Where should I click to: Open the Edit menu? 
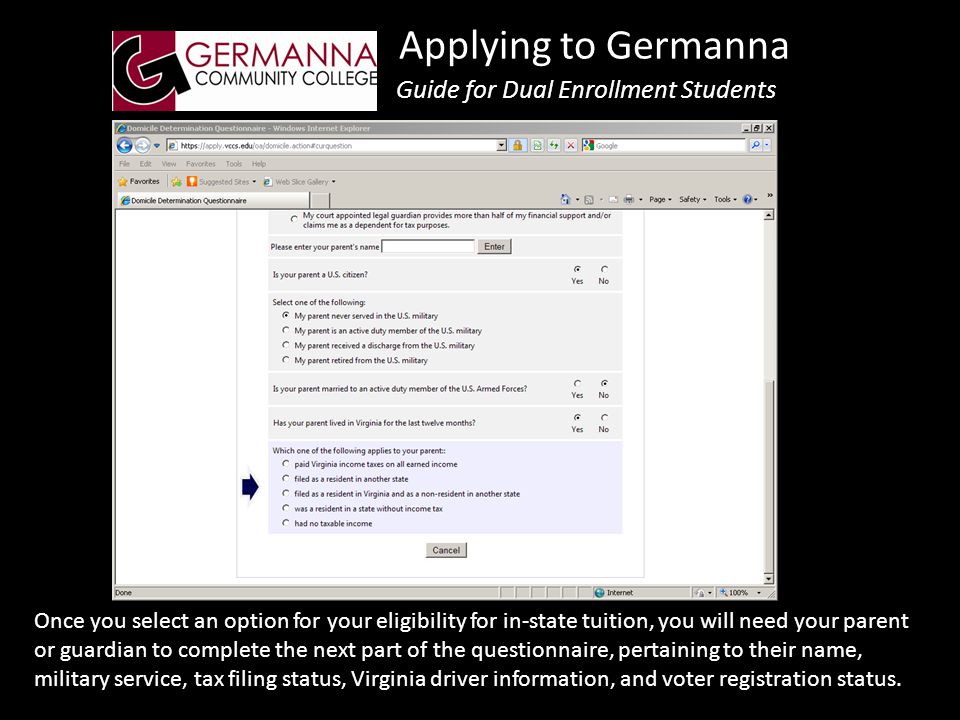tap(145, 164)
